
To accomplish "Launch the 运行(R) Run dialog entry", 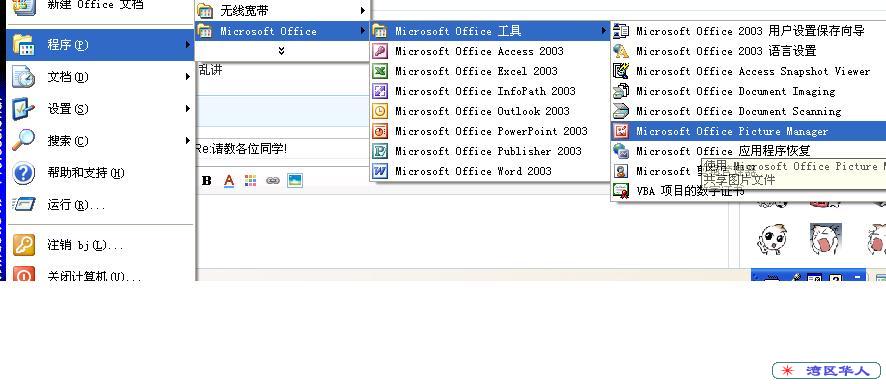I will (101, 204).
